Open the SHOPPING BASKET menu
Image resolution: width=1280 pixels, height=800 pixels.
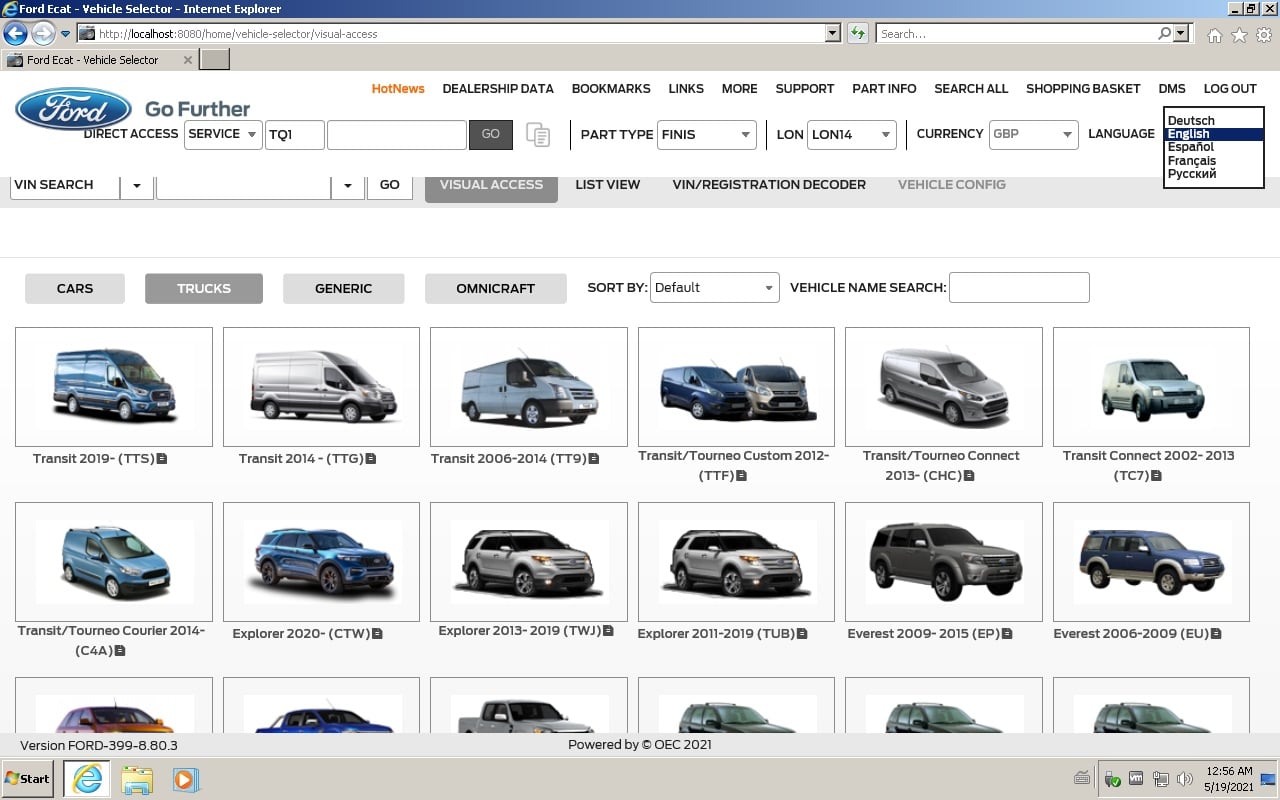1083,88
